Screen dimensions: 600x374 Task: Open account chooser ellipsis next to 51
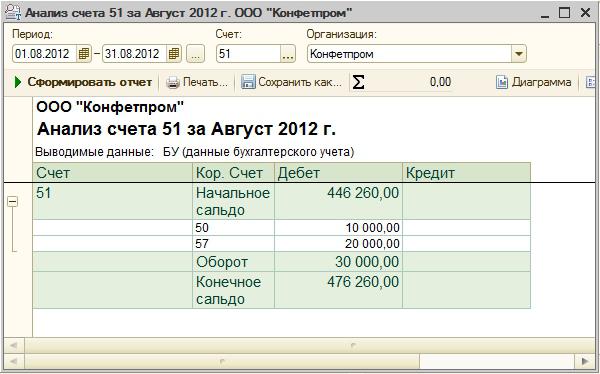288,54
